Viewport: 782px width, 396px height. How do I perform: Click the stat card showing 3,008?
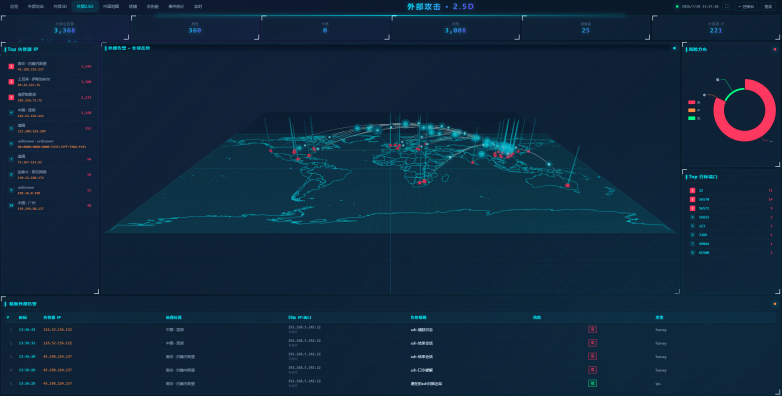pyautogui.click(x=455, y=27)
